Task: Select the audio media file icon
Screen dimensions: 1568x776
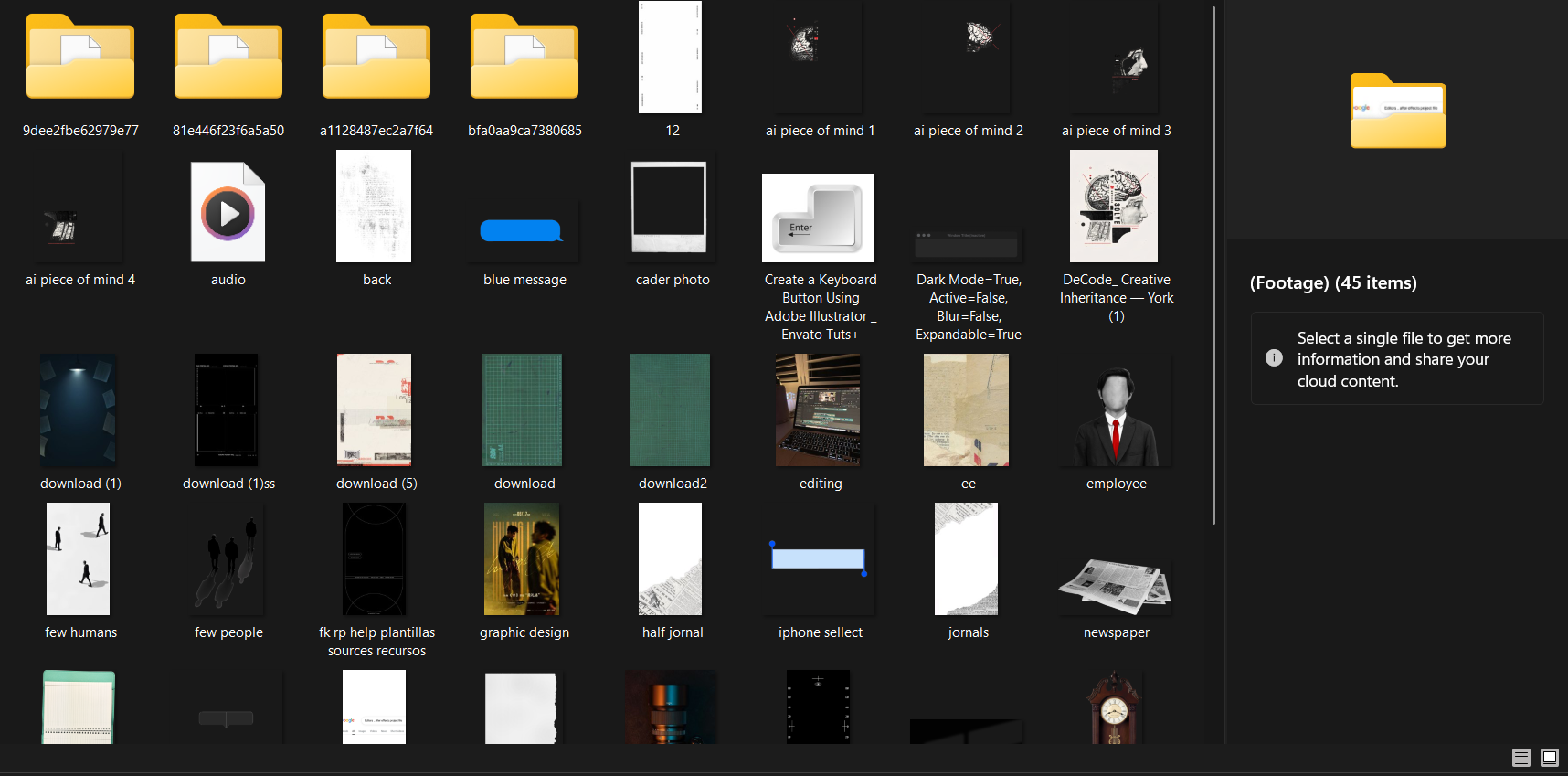Action: [228, 212]
